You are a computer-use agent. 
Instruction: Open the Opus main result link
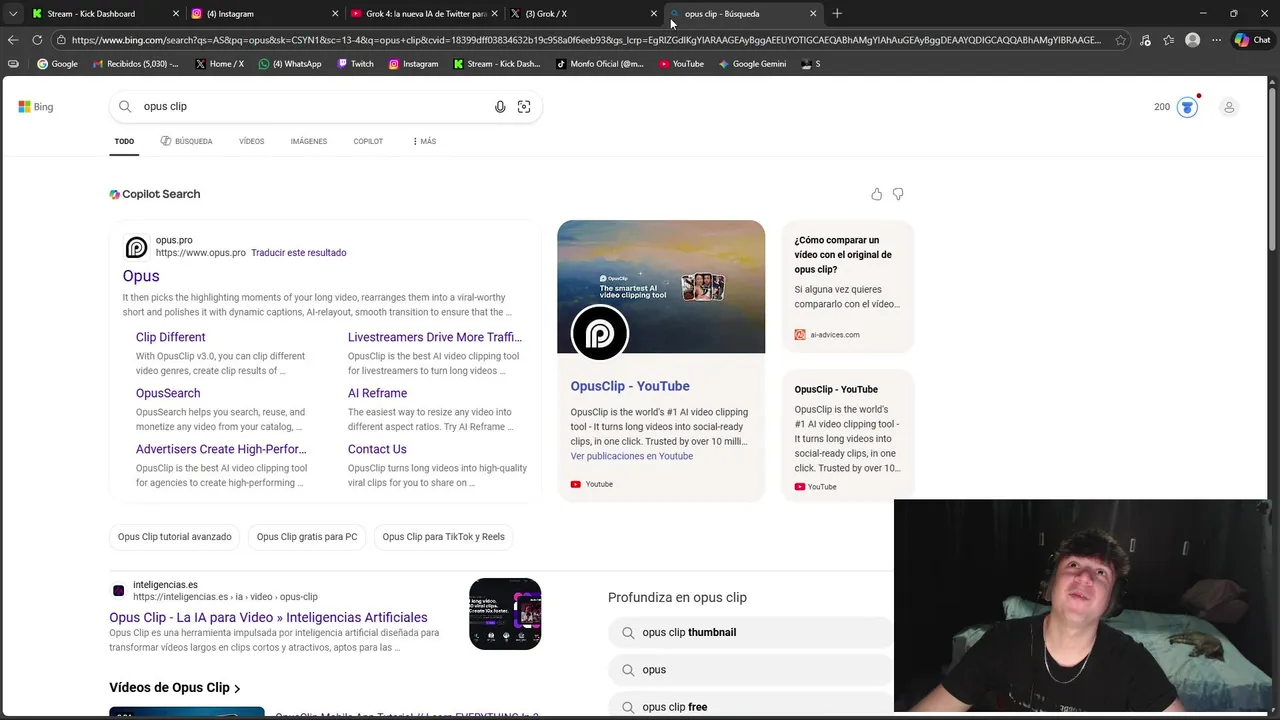tap(141, 276)
